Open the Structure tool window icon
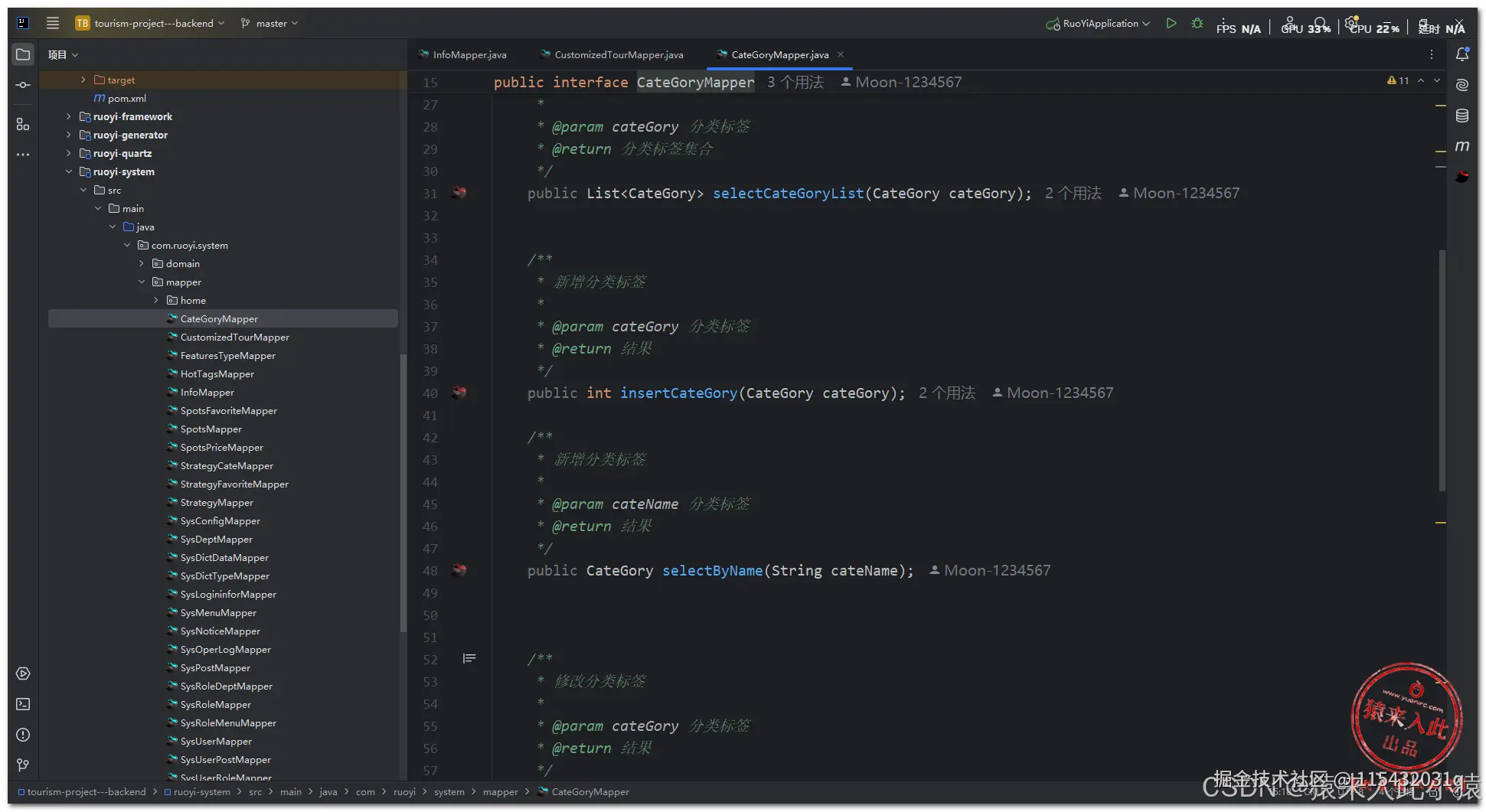The height and width of the screenshot is (812, 1486). [x=23, y=124]
